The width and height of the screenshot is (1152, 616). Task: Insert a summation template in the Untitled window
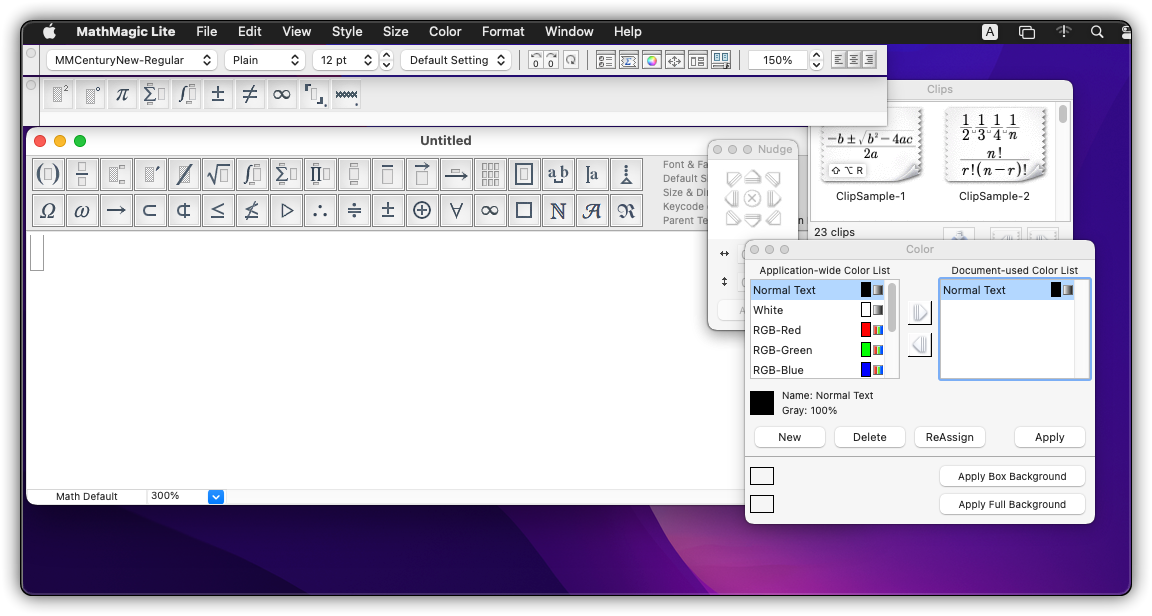click(x=286, y=175)
